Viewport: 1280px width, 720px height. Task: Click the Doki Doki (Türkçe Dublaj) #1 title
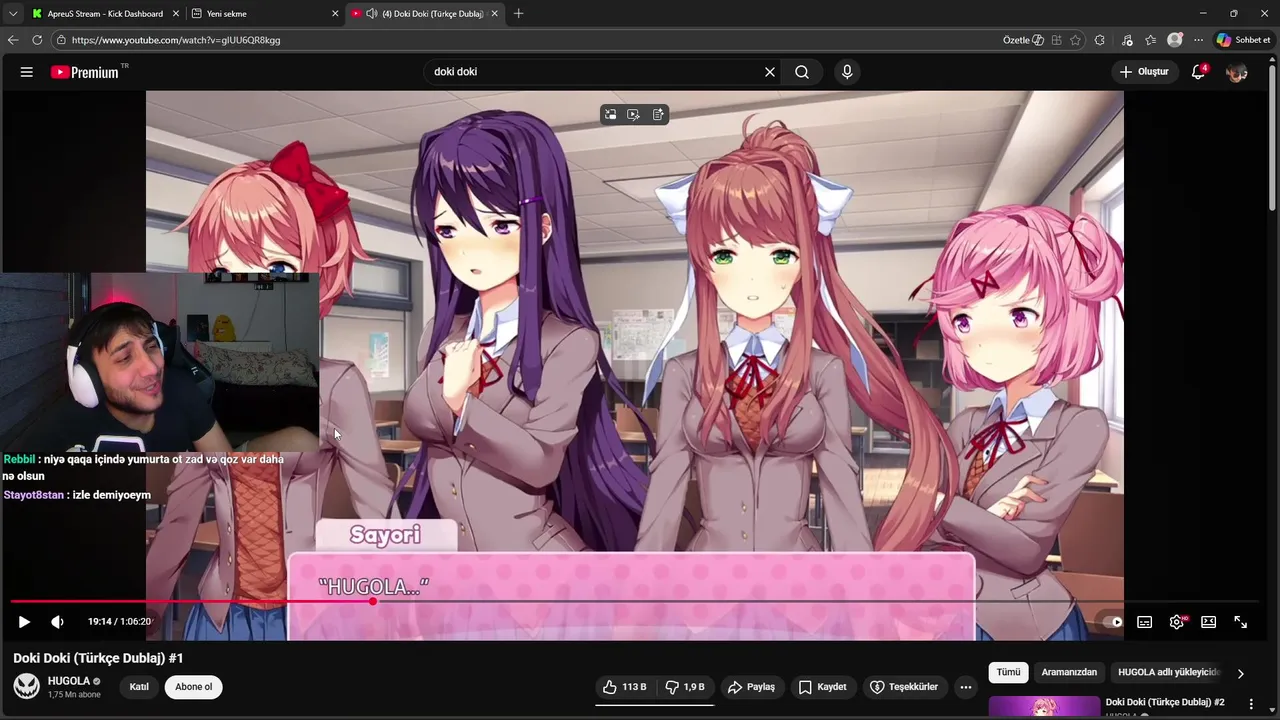click(x=98, y=658)
